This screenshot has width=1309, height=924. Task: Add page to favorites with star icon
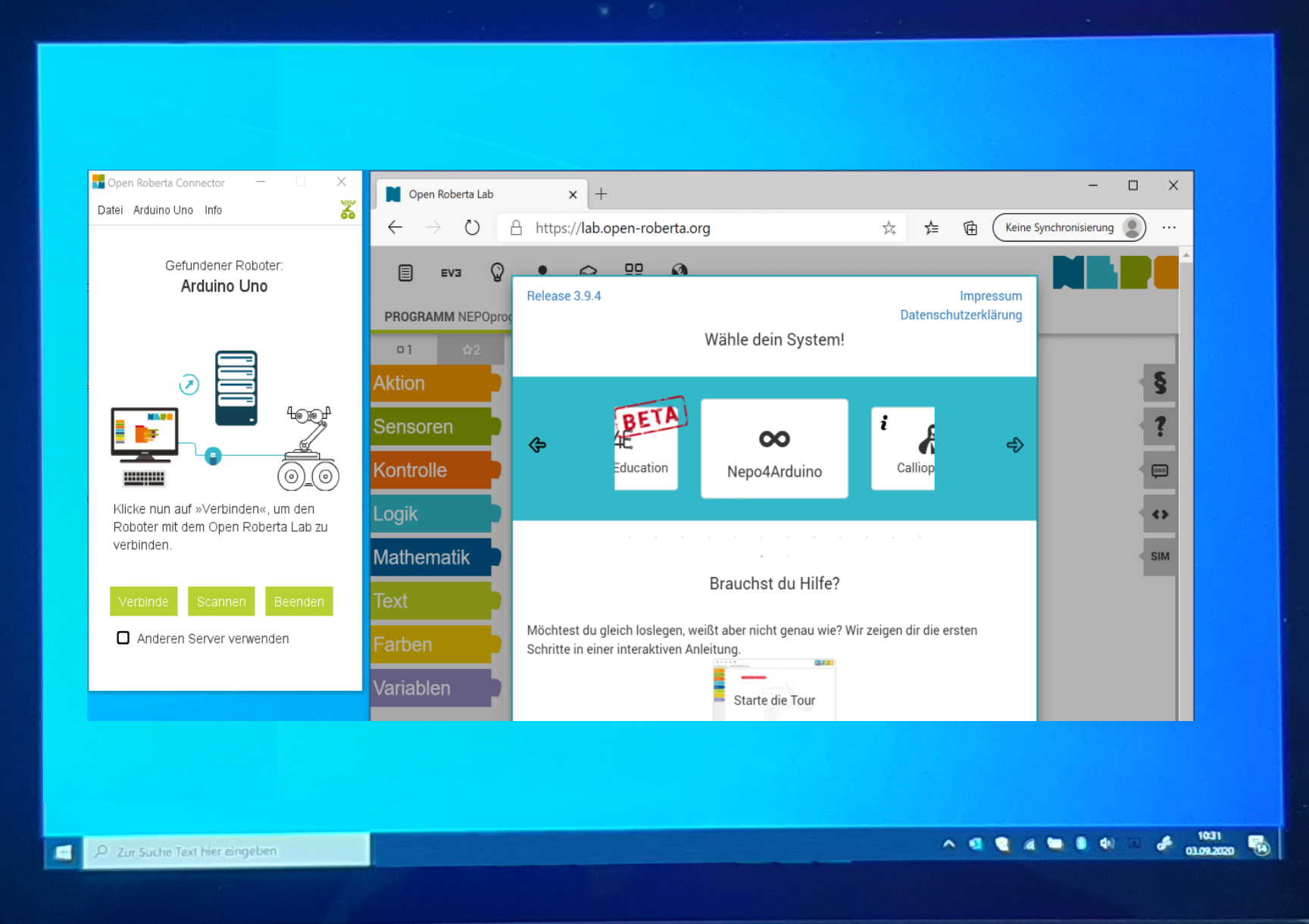click(x=889, y=228)
